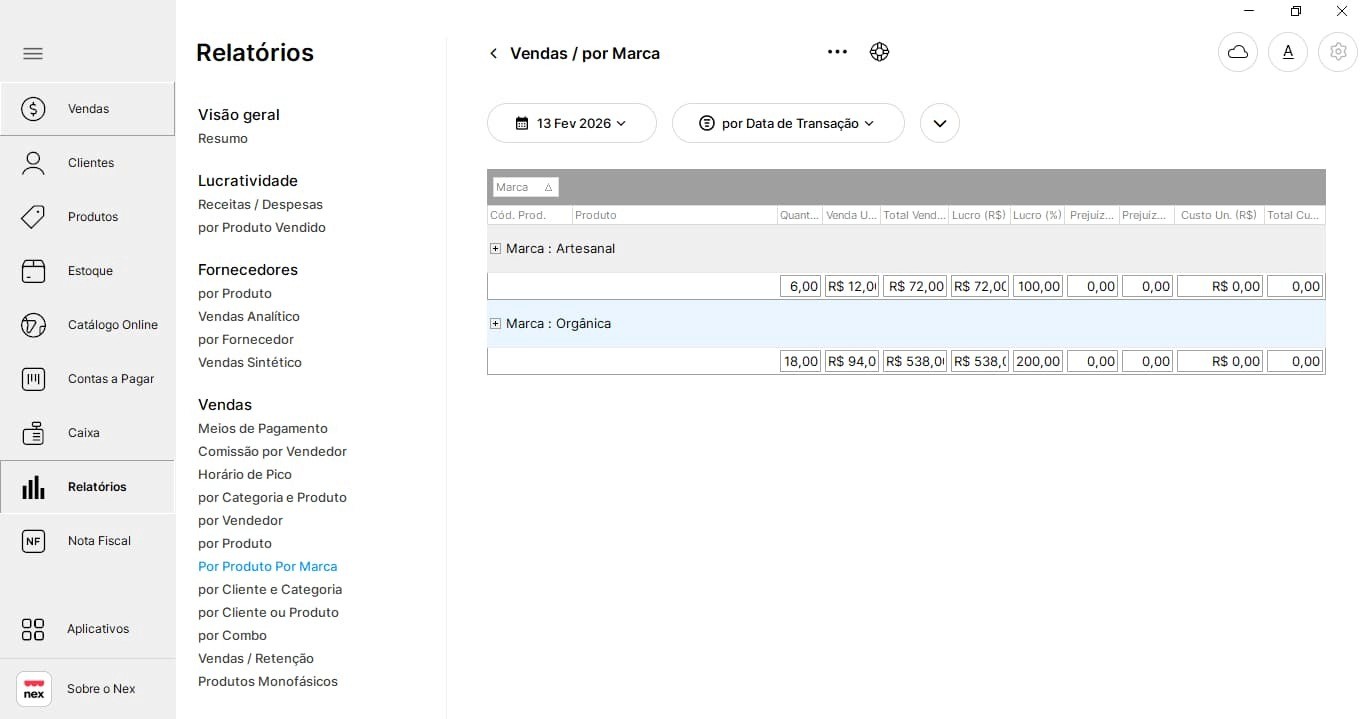Expand the Marca : Orgânica group
The image size is (1365, 719).
pos(495,324)
